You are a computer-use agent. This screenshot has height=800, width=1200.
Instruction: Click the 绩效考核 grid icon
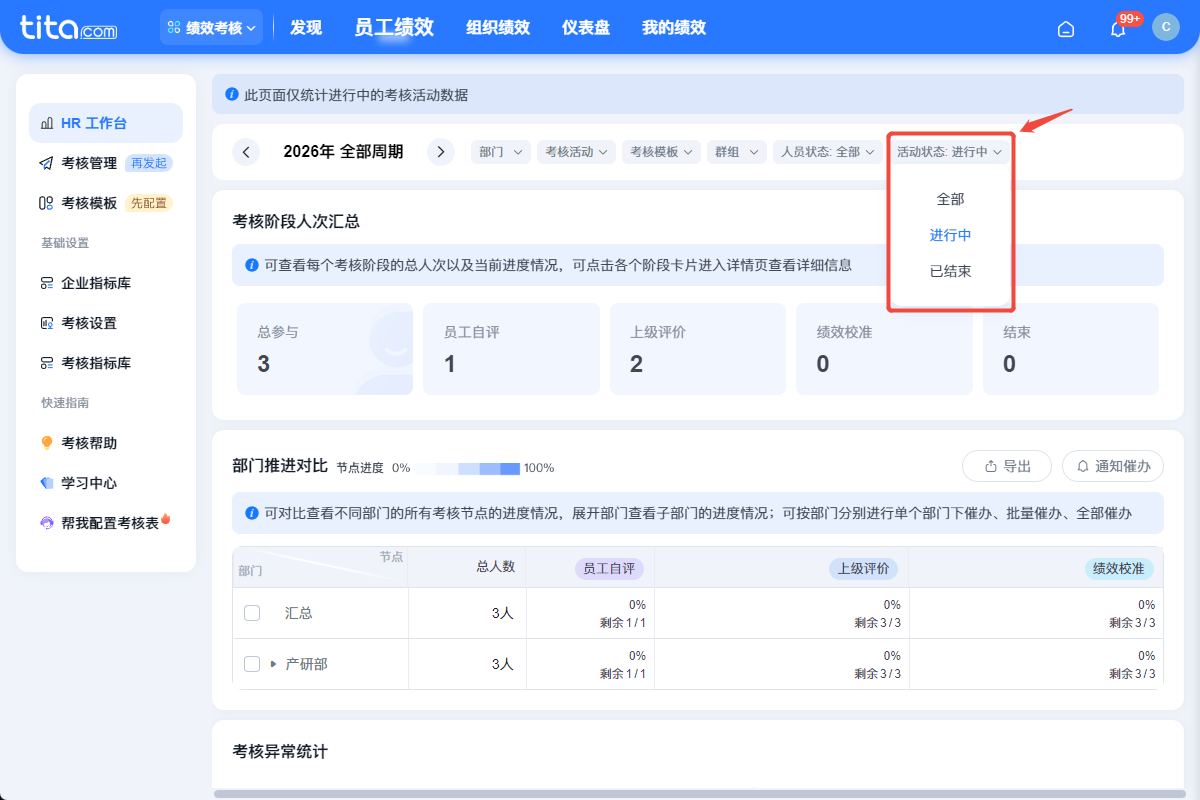click(174, 28)
